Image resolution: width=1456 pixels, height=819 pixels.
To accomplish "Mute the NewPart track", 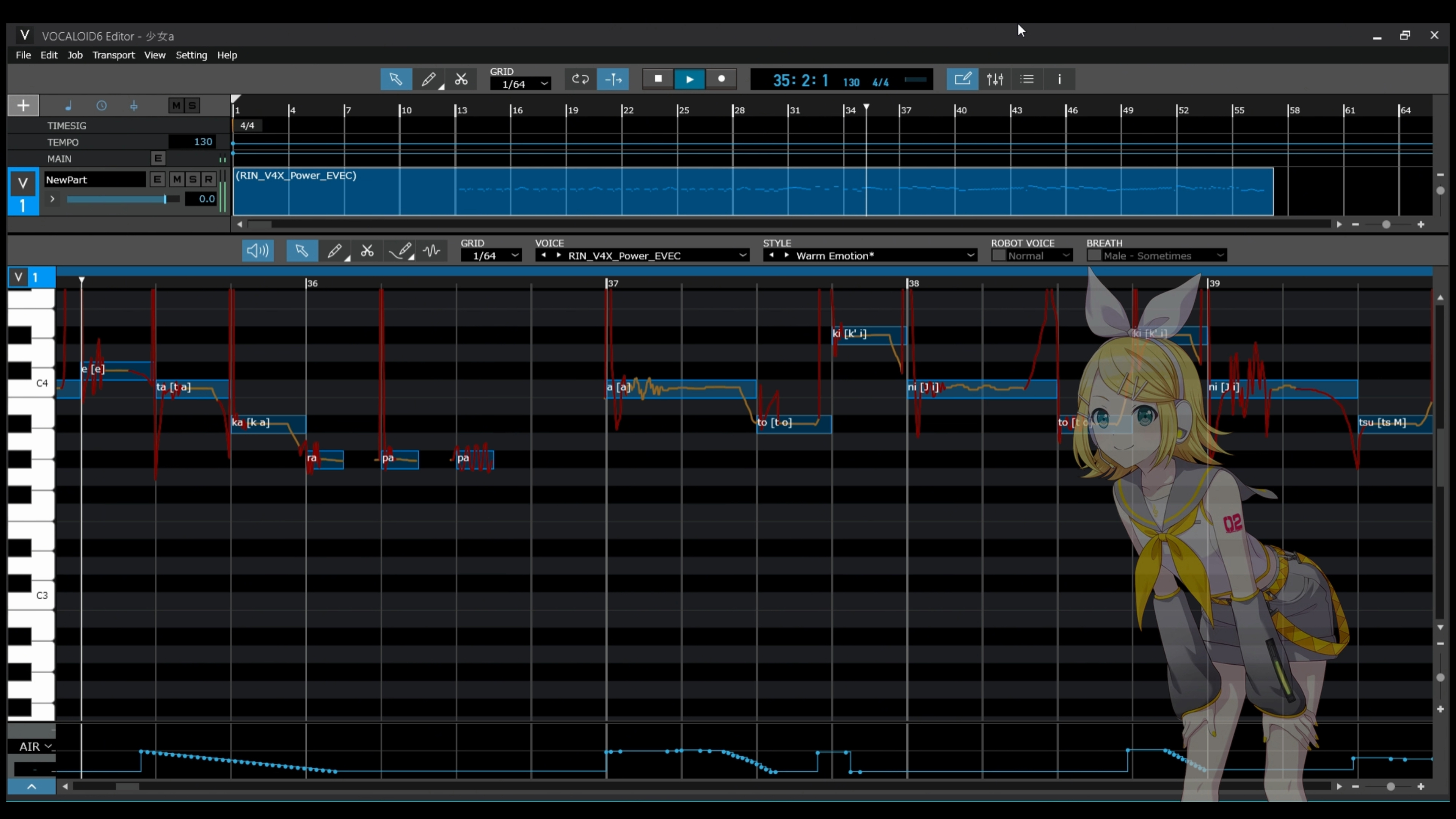I will [x=177, y=180].
